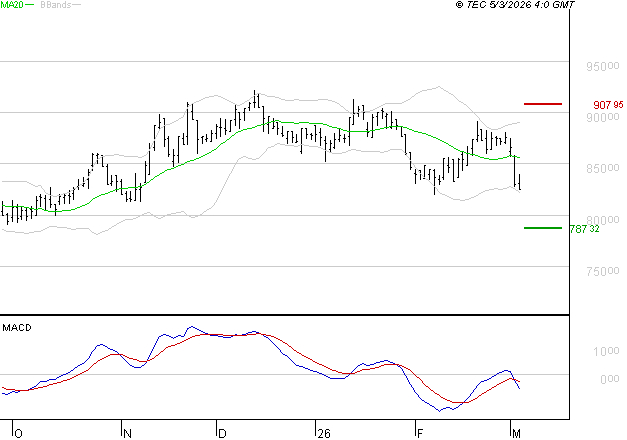Click the 80000 price axis label
Viewport: 627px width, 440px height.
pos(603,220)
